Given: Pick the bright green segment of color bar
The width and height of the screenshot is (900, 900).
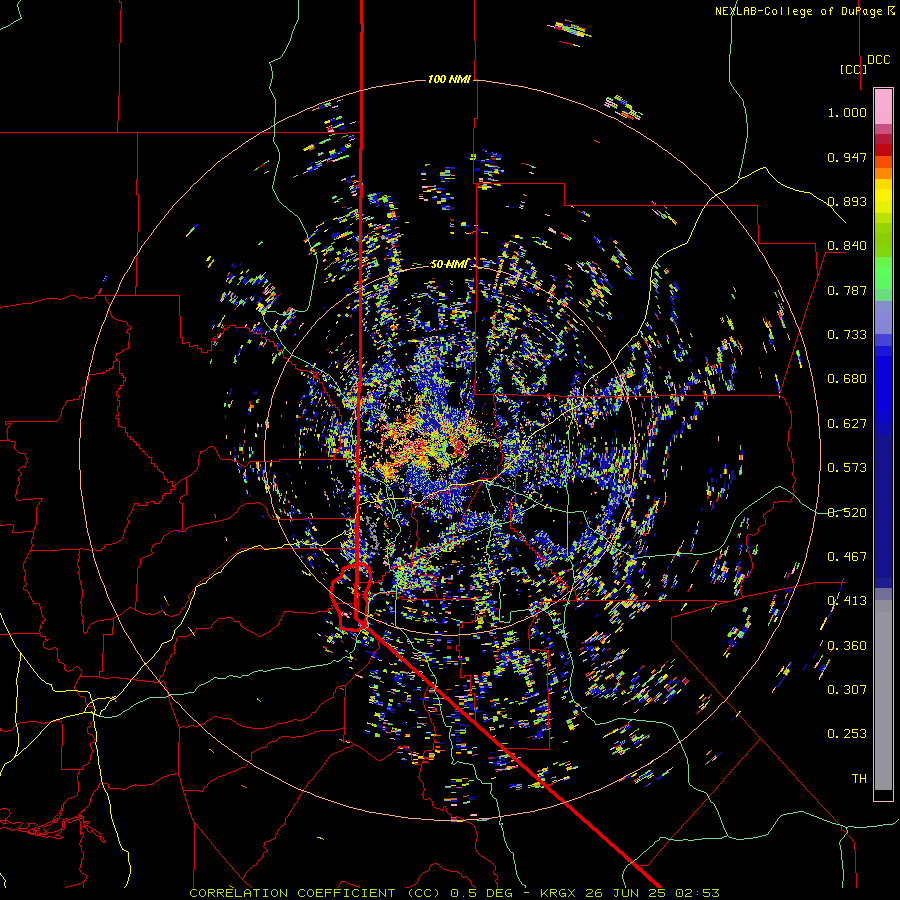Looking at the screenshot, I should pyautogui.click(x=883, y=273).
